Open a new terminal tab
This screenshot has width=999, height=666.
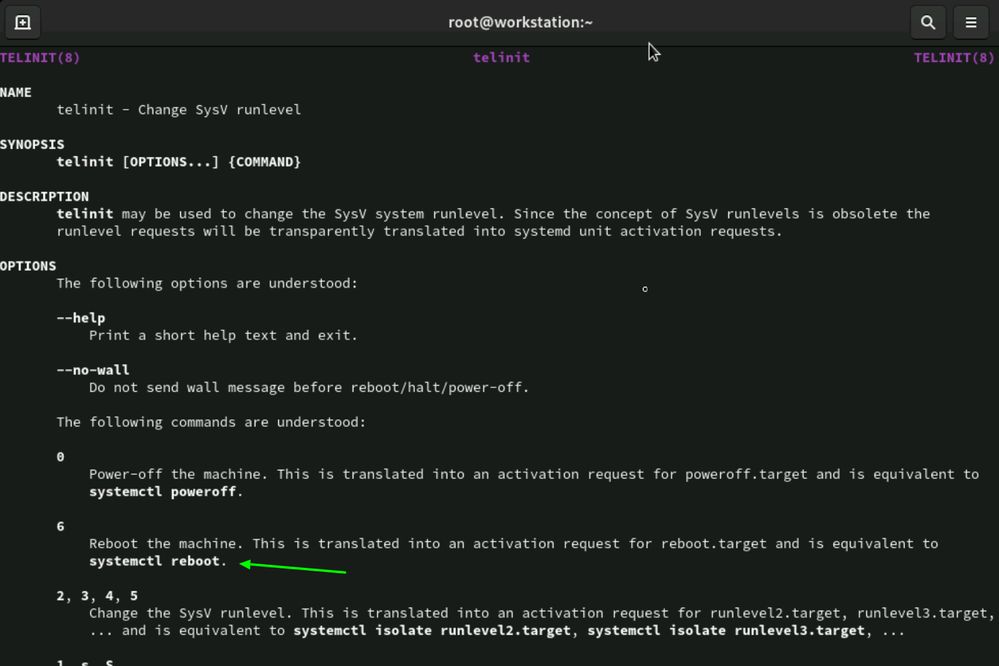23,22
